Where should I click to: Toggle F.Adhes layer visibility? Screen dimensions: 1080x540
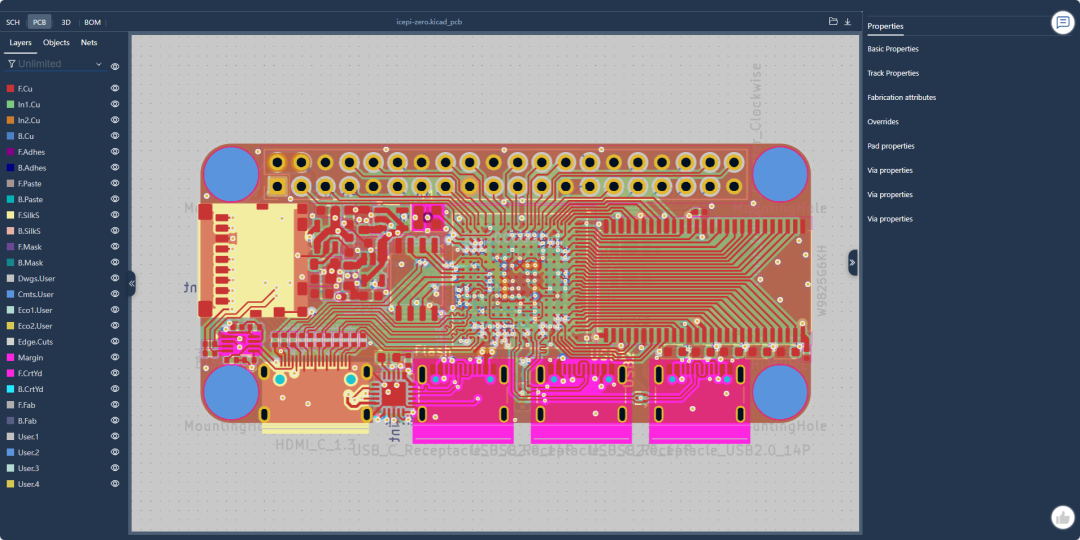115,152
